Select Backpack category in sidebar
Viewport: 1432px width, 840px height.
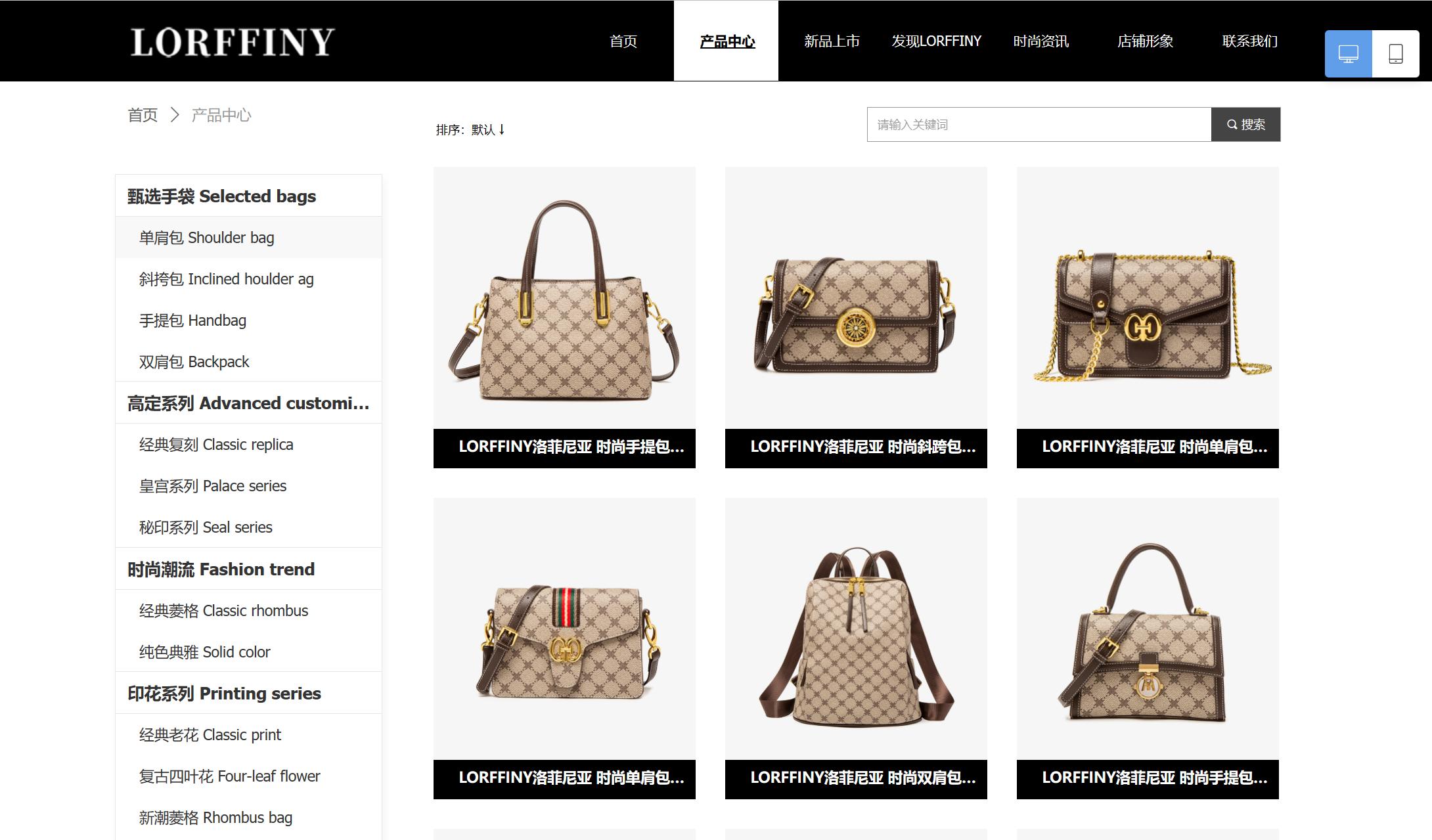click(x=248, y=361)
